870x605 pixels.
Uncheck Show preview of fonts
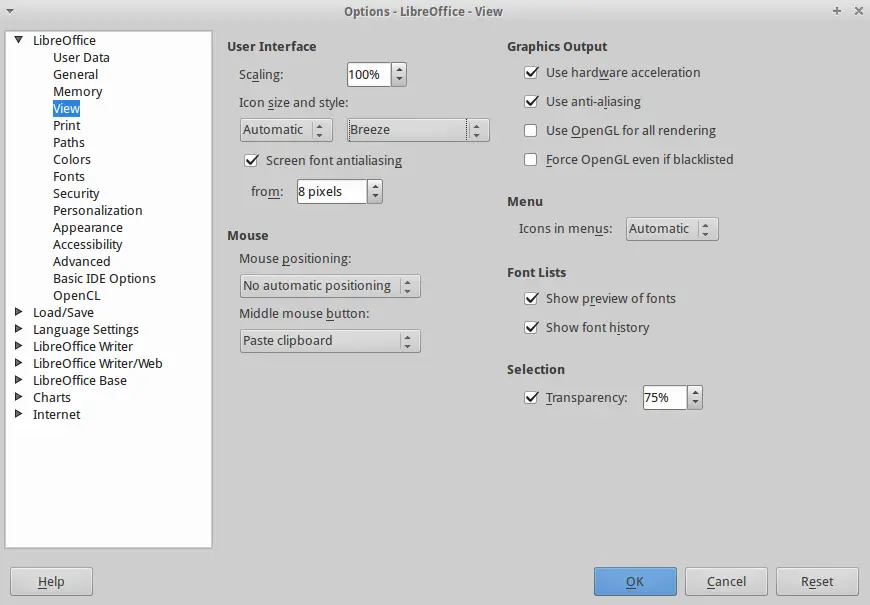pyautogui.click(x=531, y=299)
